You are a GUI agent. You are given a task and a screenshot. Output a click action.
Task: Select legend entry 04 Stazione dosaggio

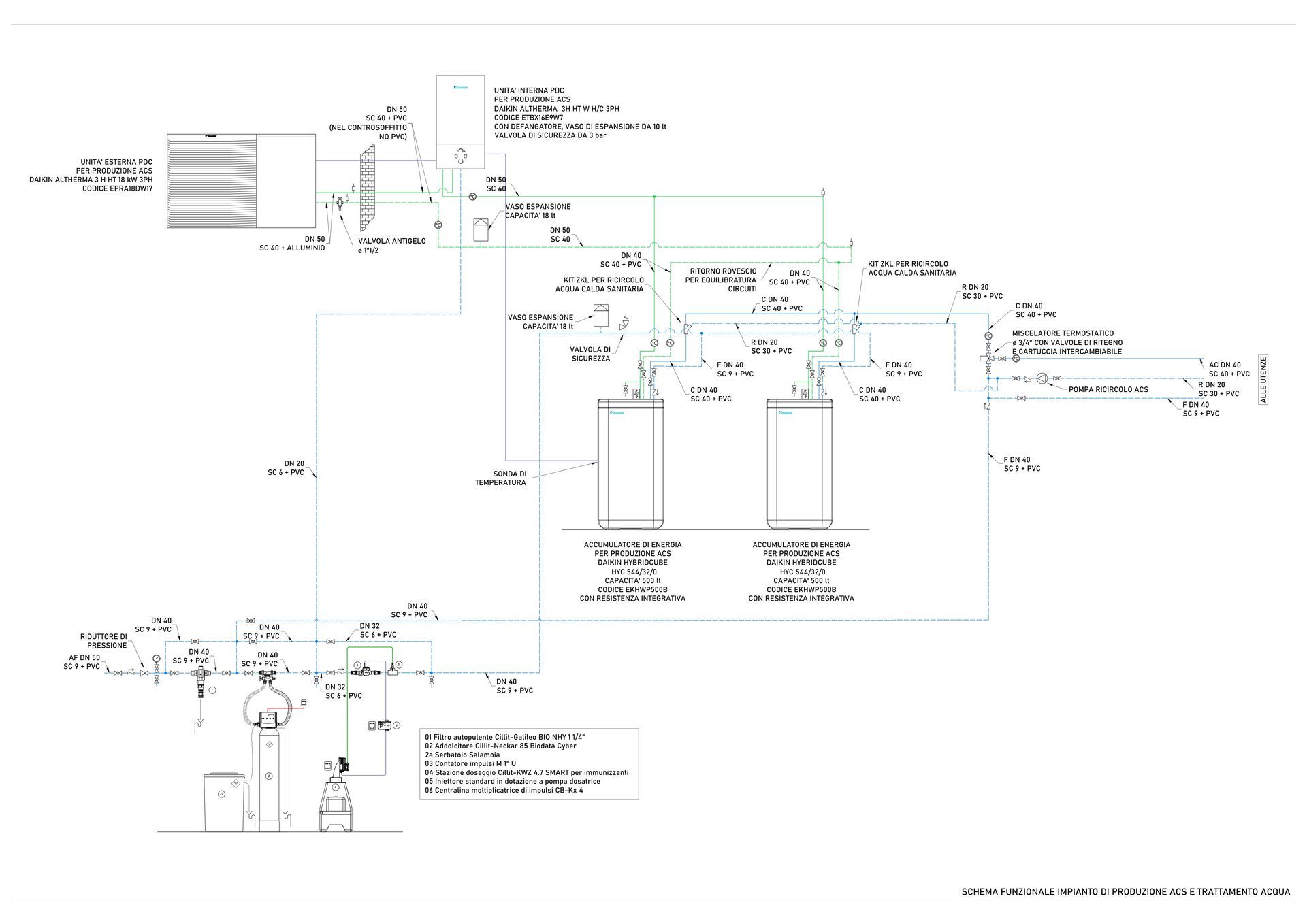click(526, 772)
